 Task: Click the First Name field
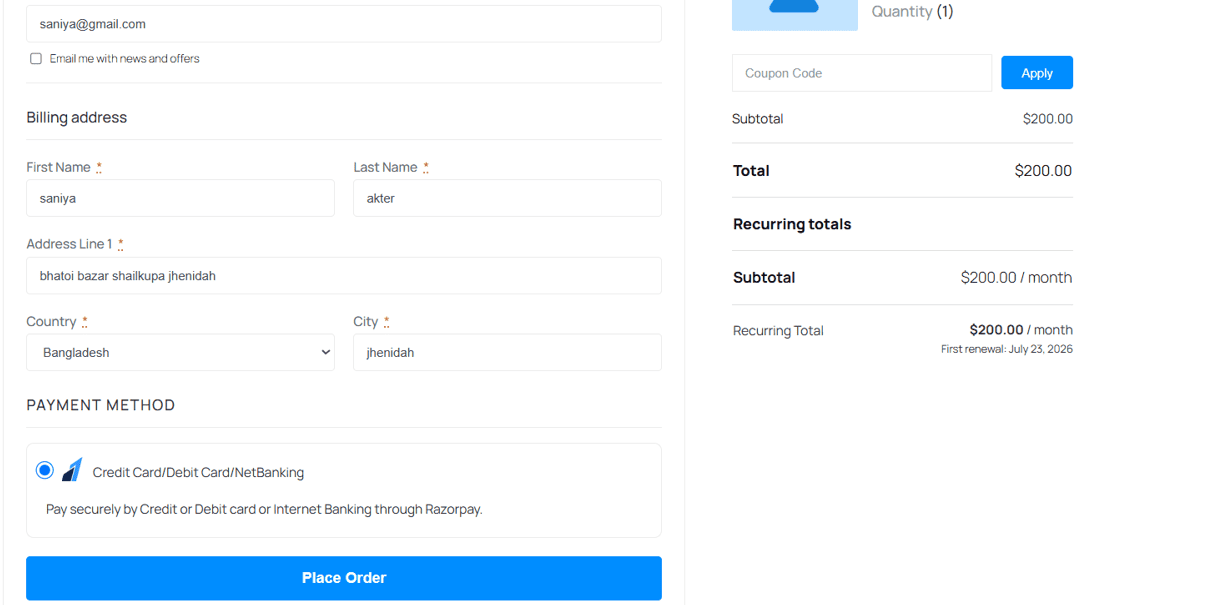click(x=180, y=198)
